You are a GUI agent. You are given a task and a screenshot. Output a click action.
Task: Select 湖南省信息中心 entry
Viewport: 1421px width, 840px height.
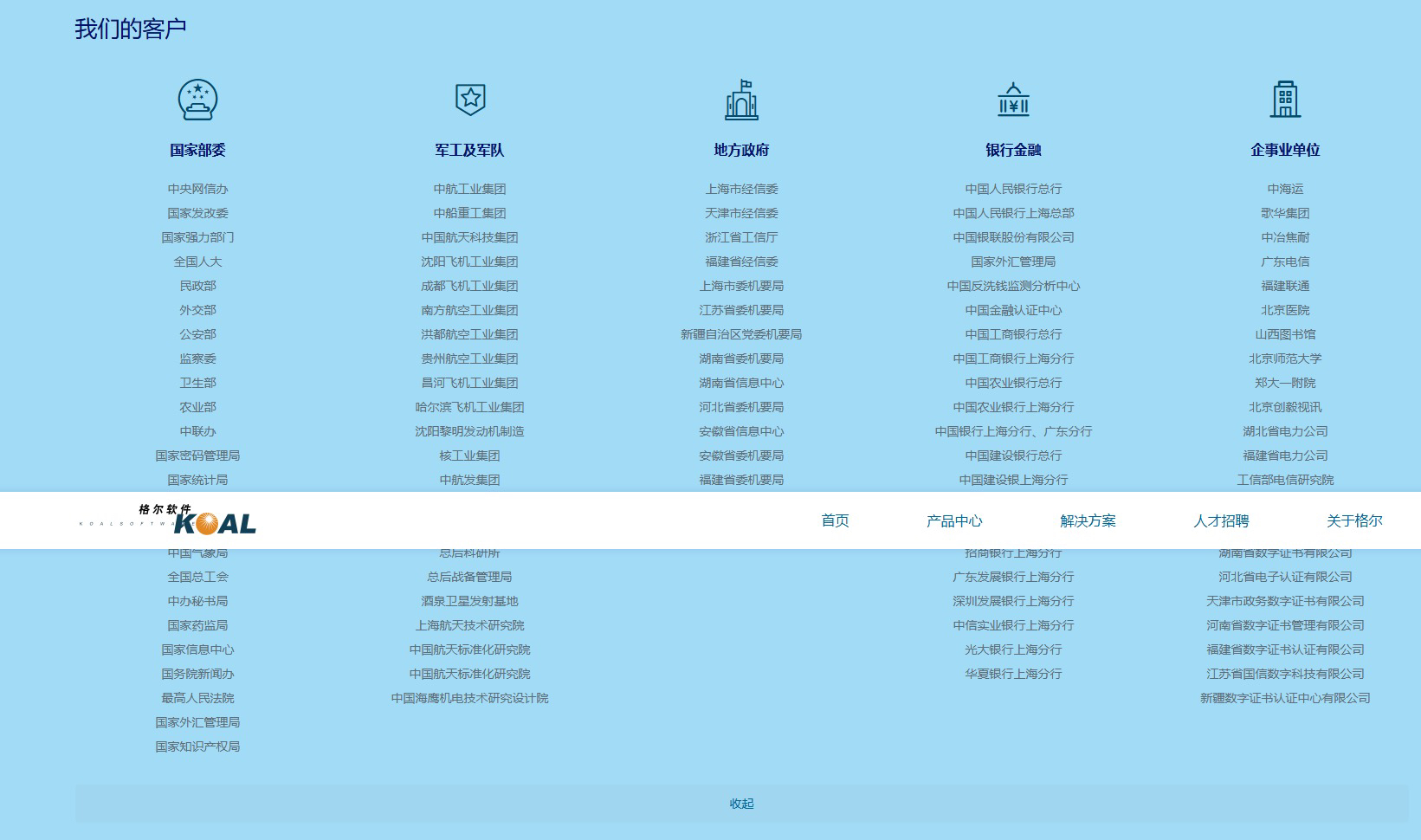click(741, 383)
